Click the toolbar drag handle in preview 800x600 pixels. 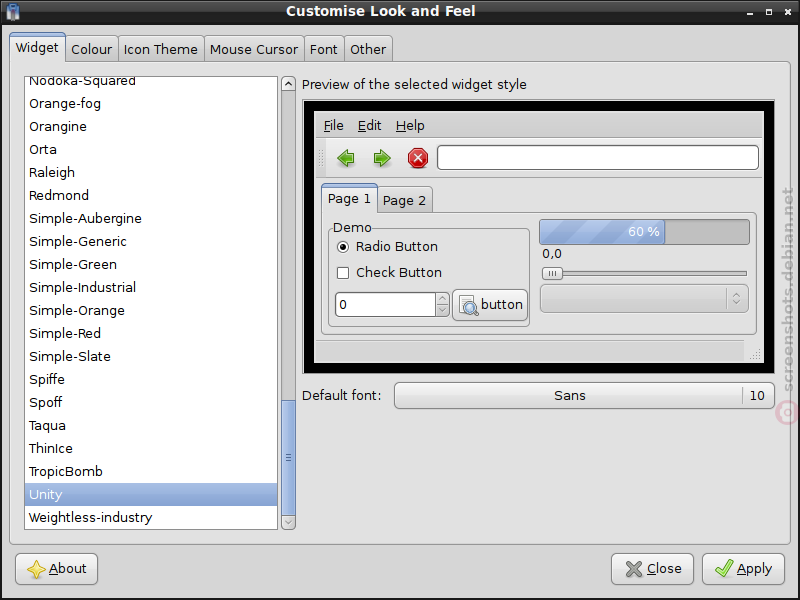[x=321, y=158]
